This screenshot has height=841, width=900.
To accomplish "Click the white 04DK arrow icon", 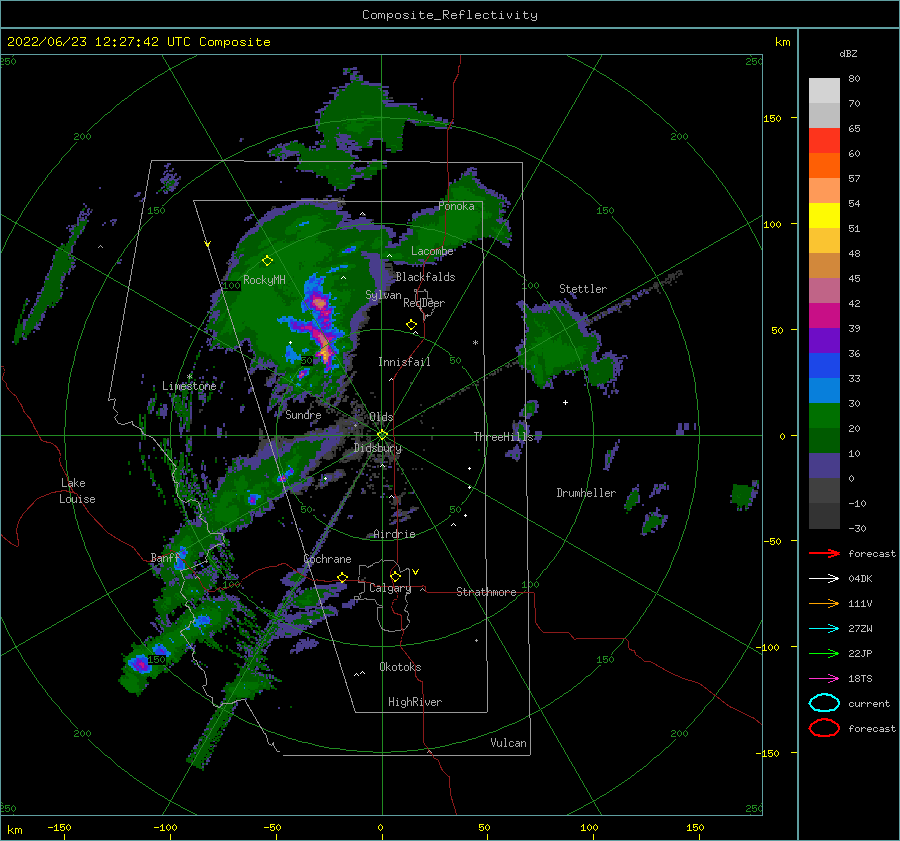I will [x=824, y=579].
